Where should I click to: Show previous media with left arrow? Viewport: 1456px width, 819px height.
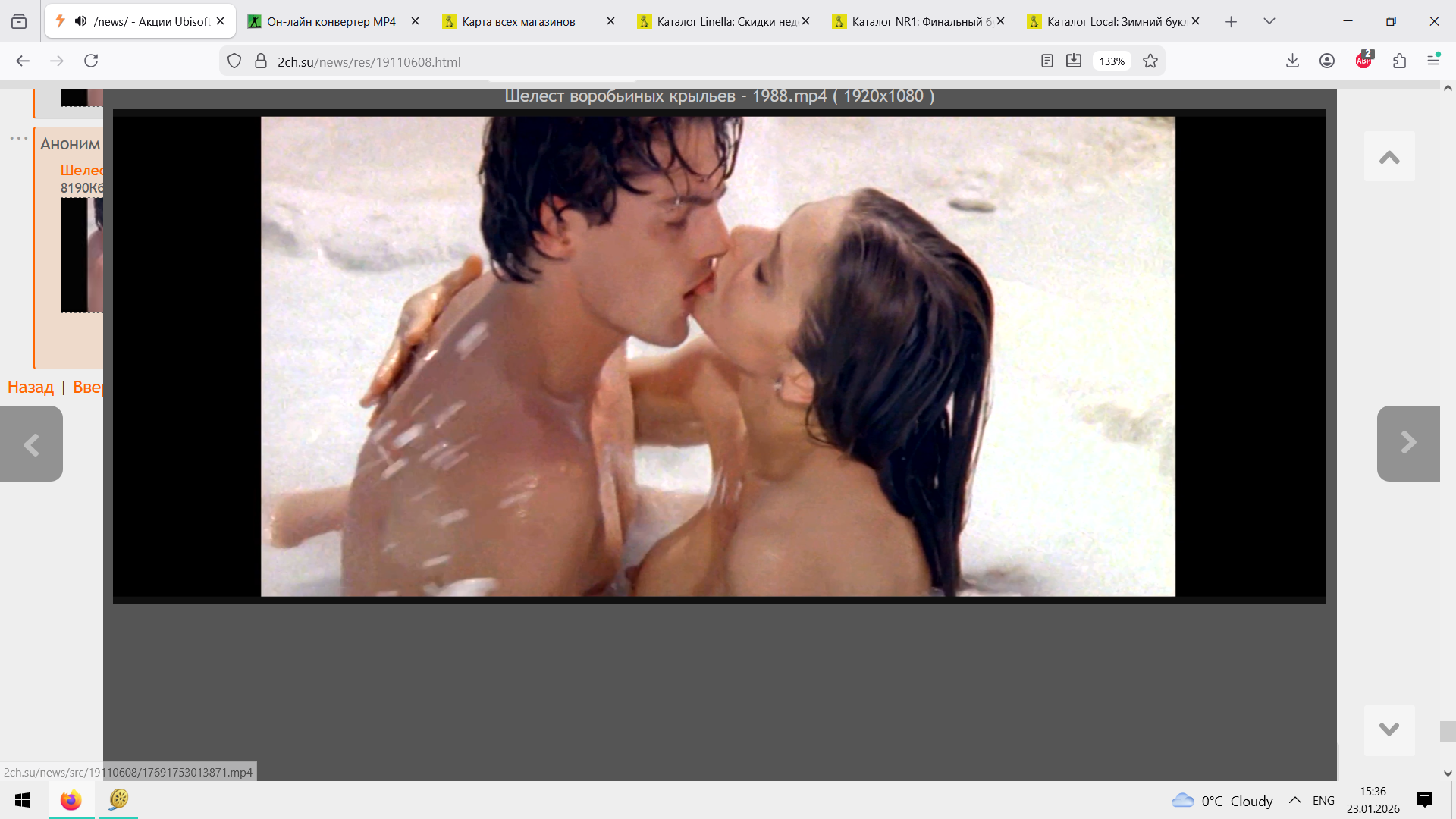point(31,444)
